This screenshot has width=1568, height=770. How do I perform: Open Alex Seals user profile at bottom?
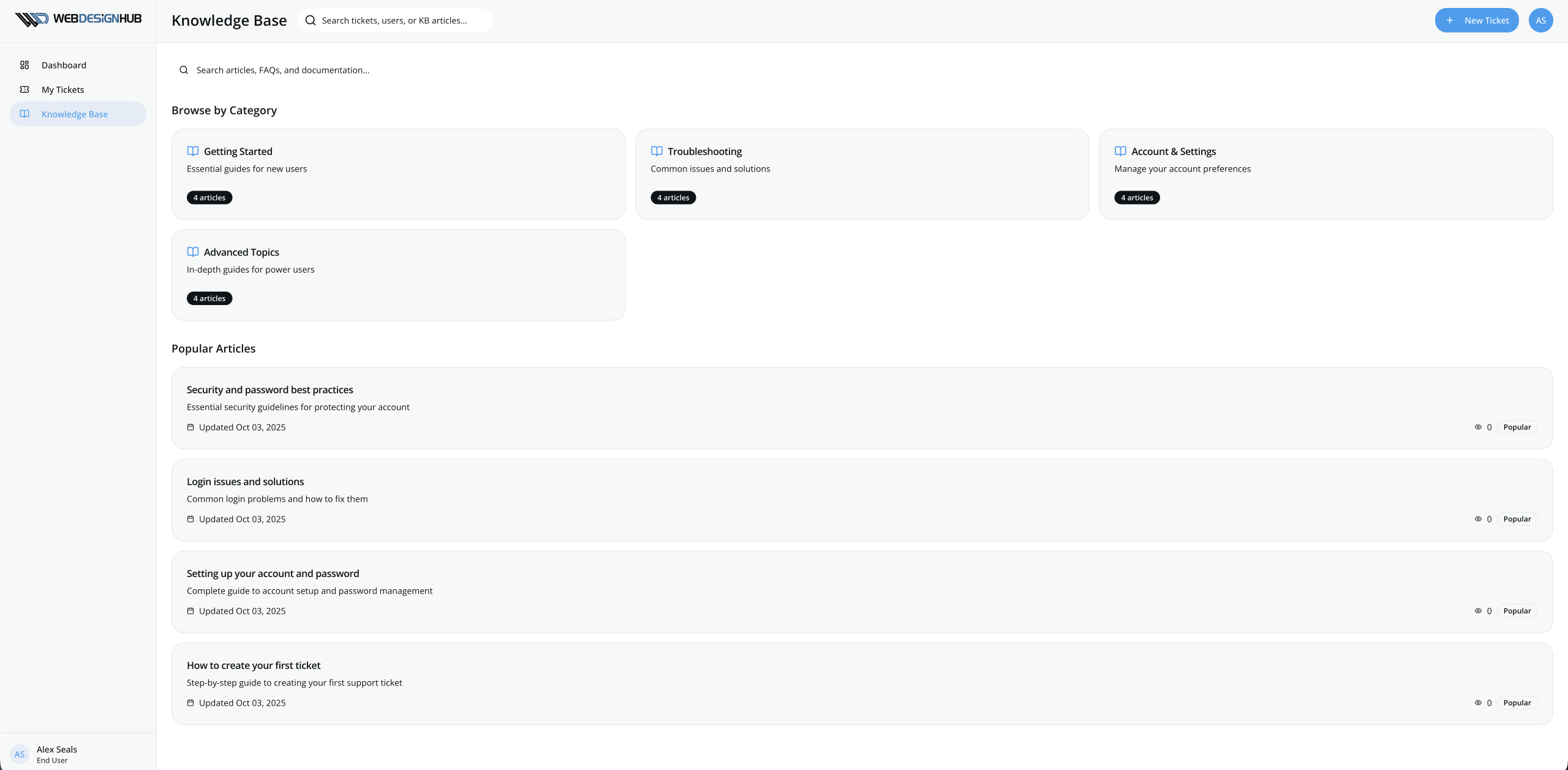tap(56, 754)
